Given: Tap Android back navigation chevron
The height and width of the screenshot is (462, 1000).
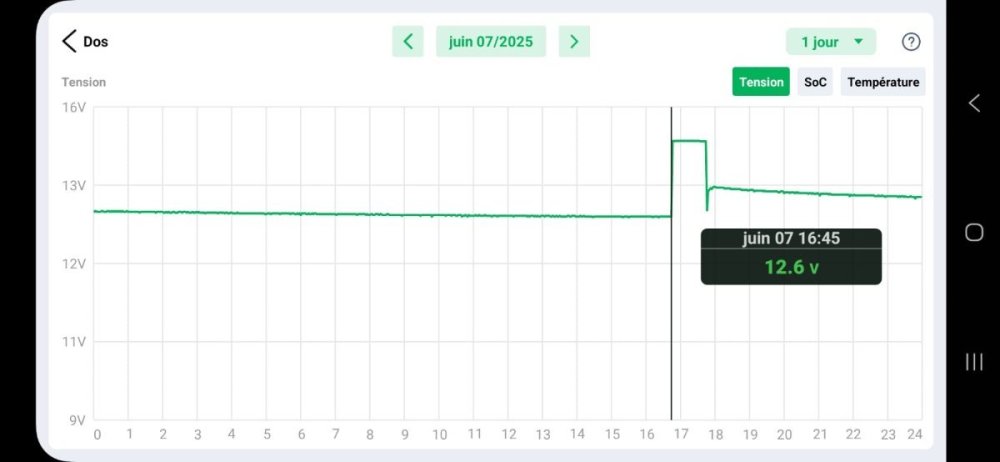Looking at the screenshot, I should point(974,103).
